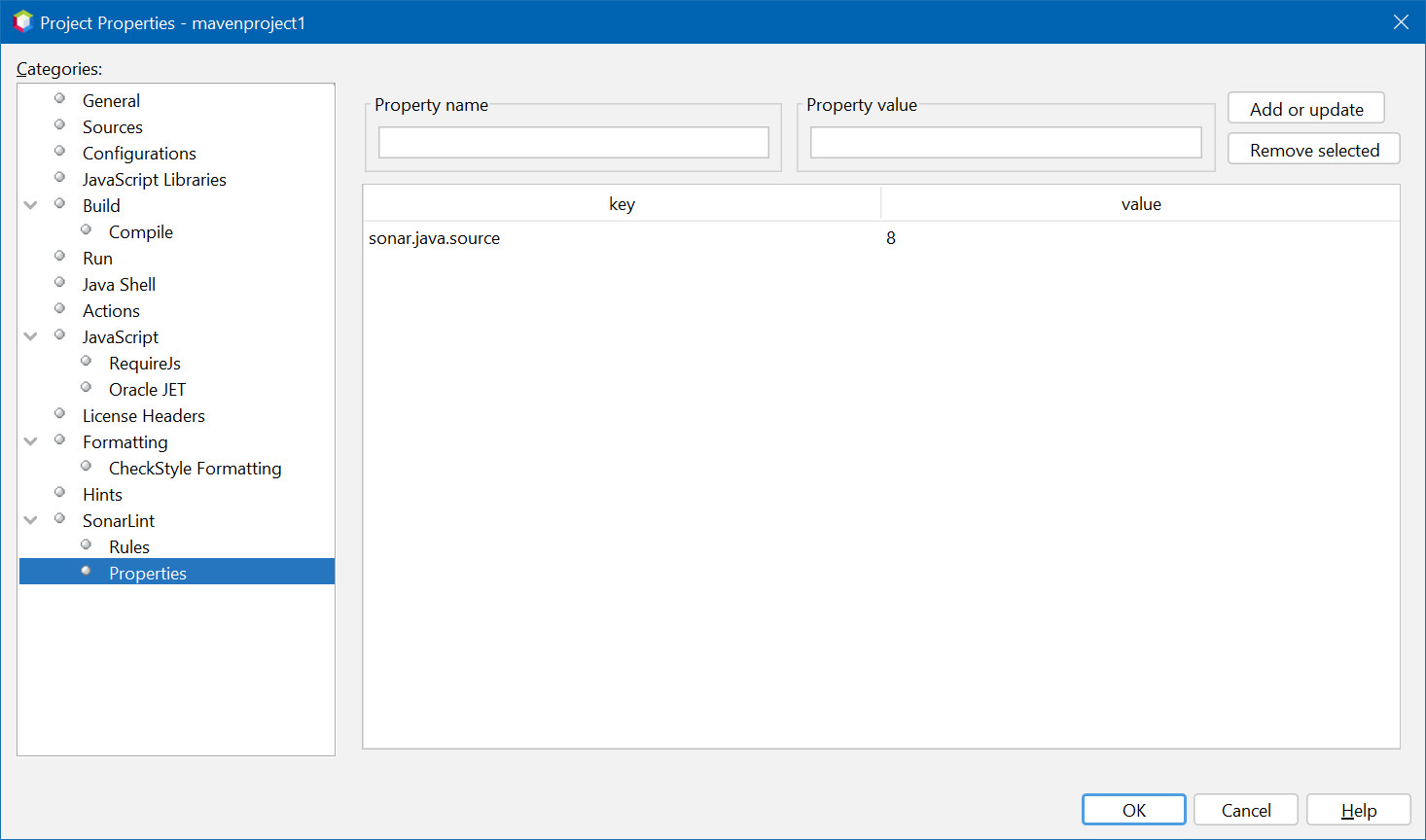Click the bullet icon beside Hints
Screen dimensions: 1426x840
59,493
